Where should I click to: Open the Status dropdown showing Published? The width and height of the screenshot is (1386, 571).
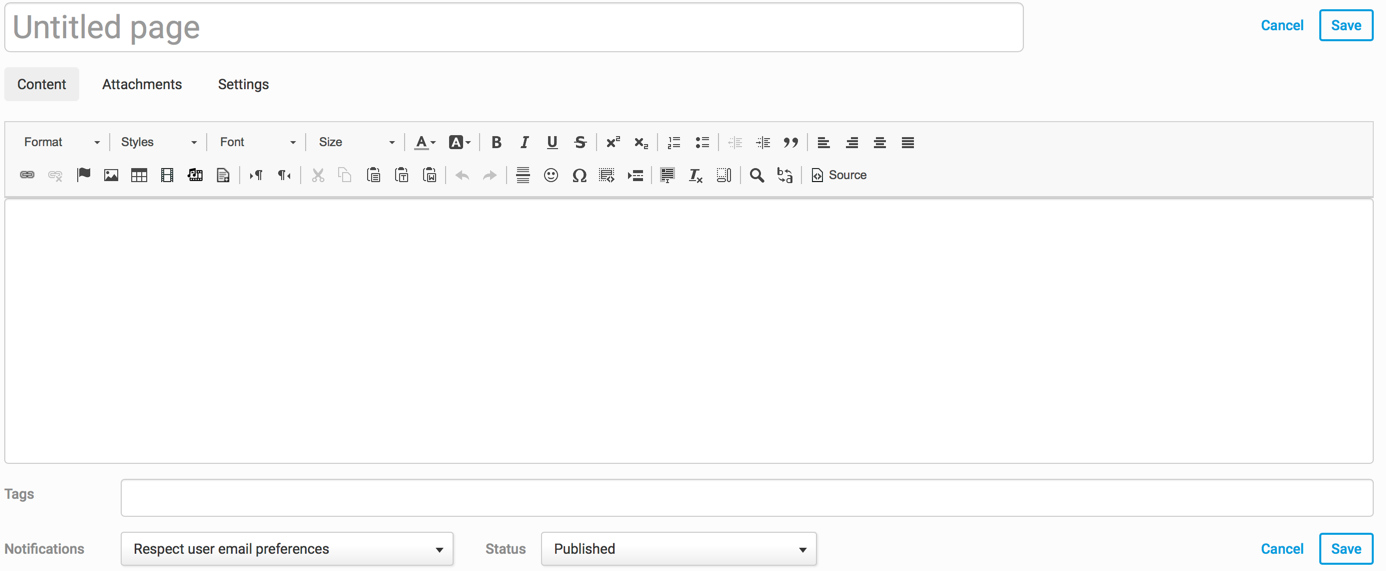679,549
